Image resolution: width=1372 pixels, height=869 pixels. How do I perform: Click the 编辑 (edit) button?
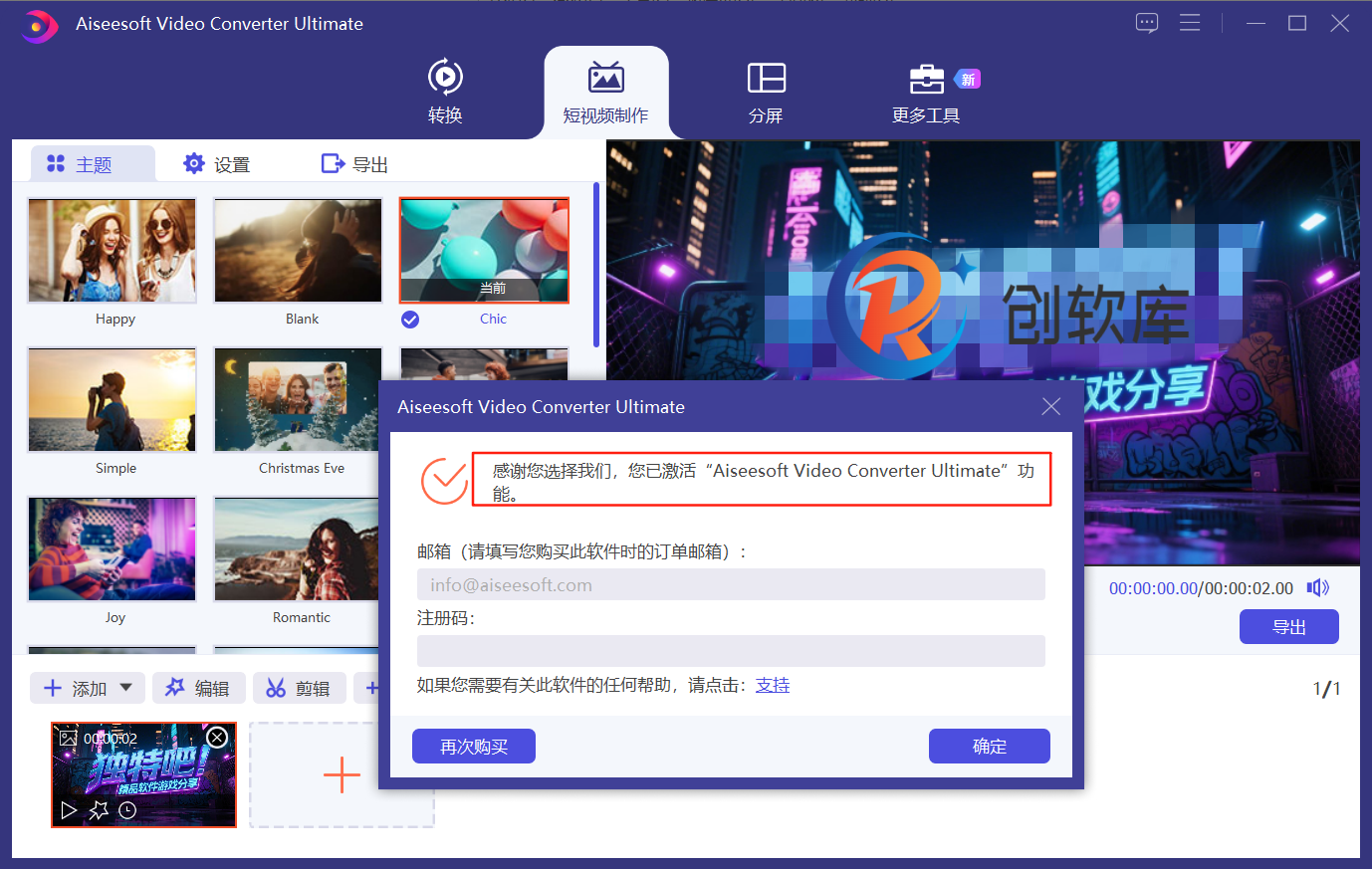point(198,688)
